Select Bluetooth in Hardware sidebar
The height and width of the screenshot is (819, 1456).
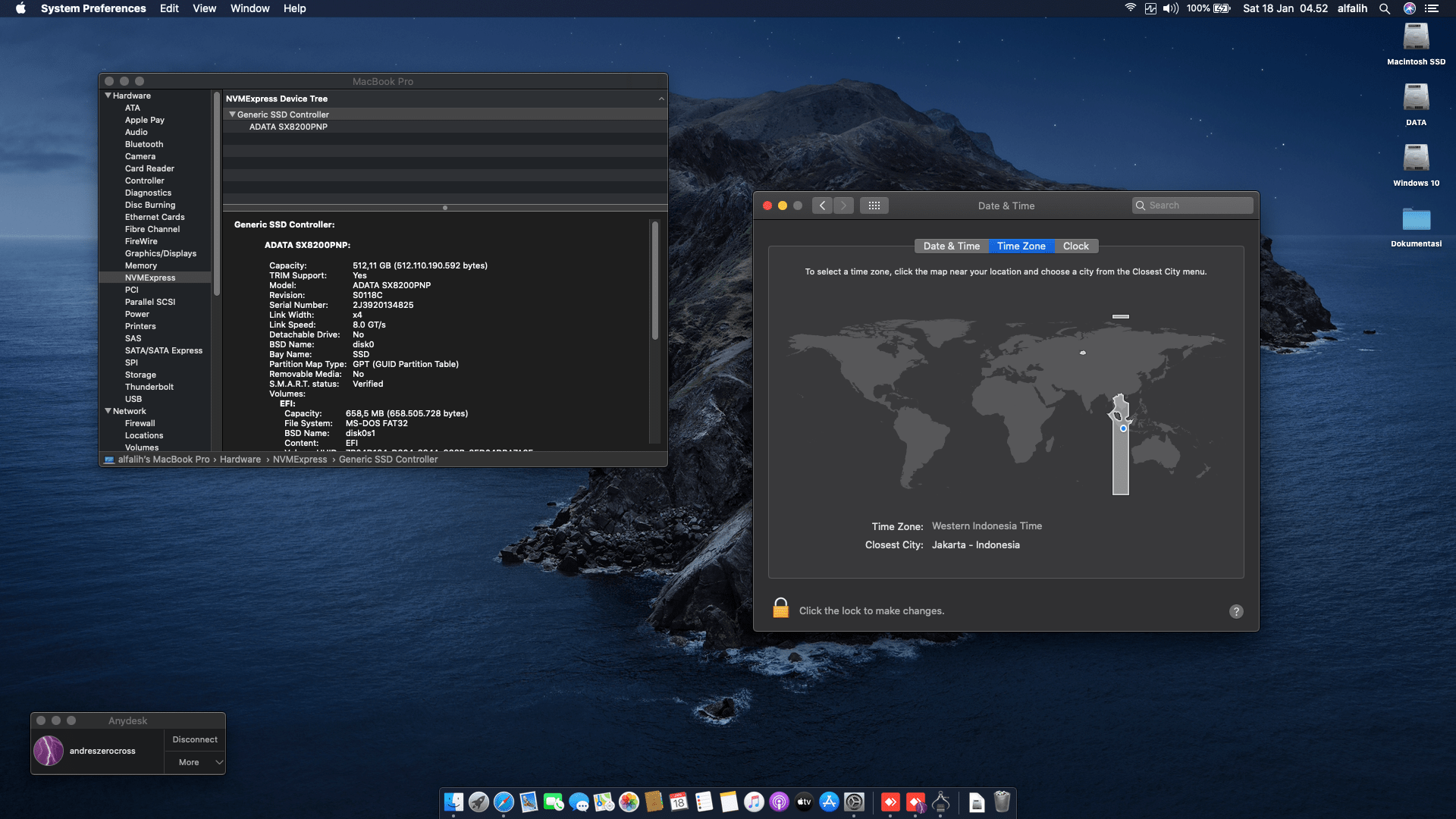[x=144, y=144]
